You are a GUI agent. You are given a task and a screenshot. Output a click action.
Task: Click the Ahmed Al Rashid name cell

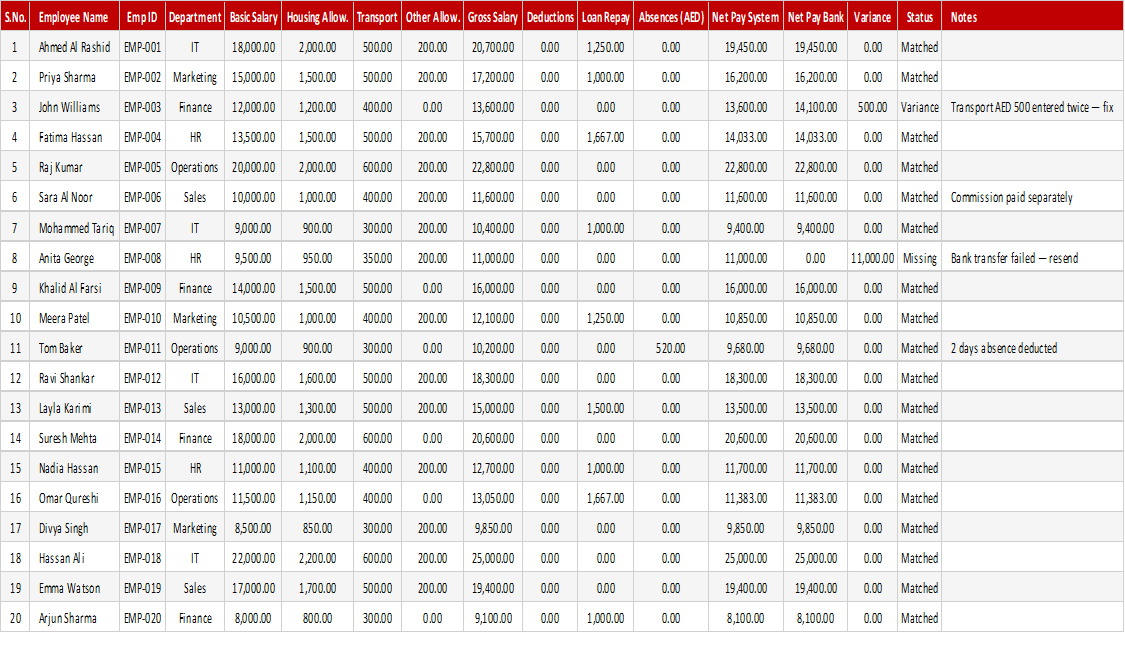point(75,47)
